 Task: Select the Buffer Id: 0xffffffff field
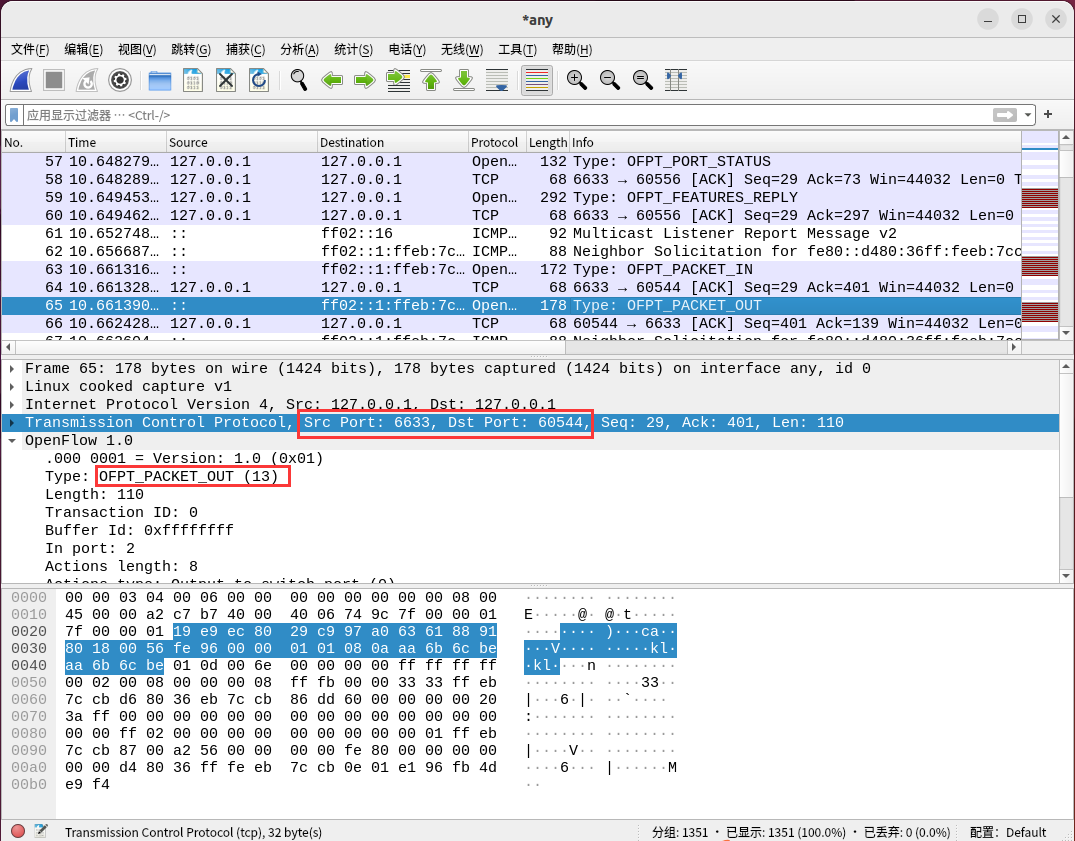(x=139, y=531)
